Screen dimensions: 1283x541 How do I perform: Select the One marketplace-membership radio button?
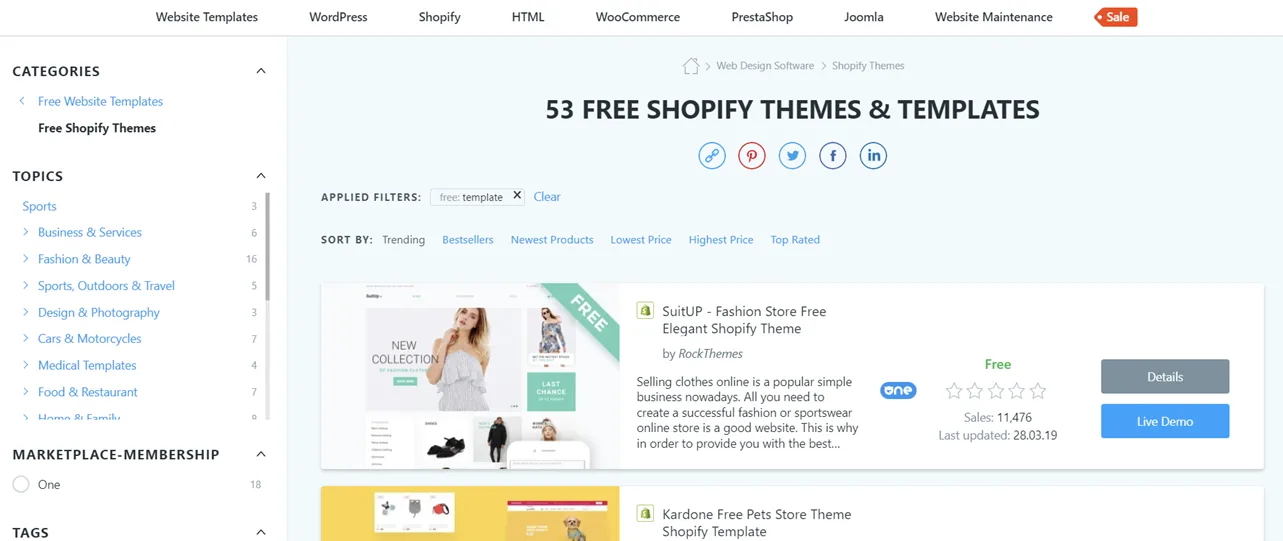[21, 484]
